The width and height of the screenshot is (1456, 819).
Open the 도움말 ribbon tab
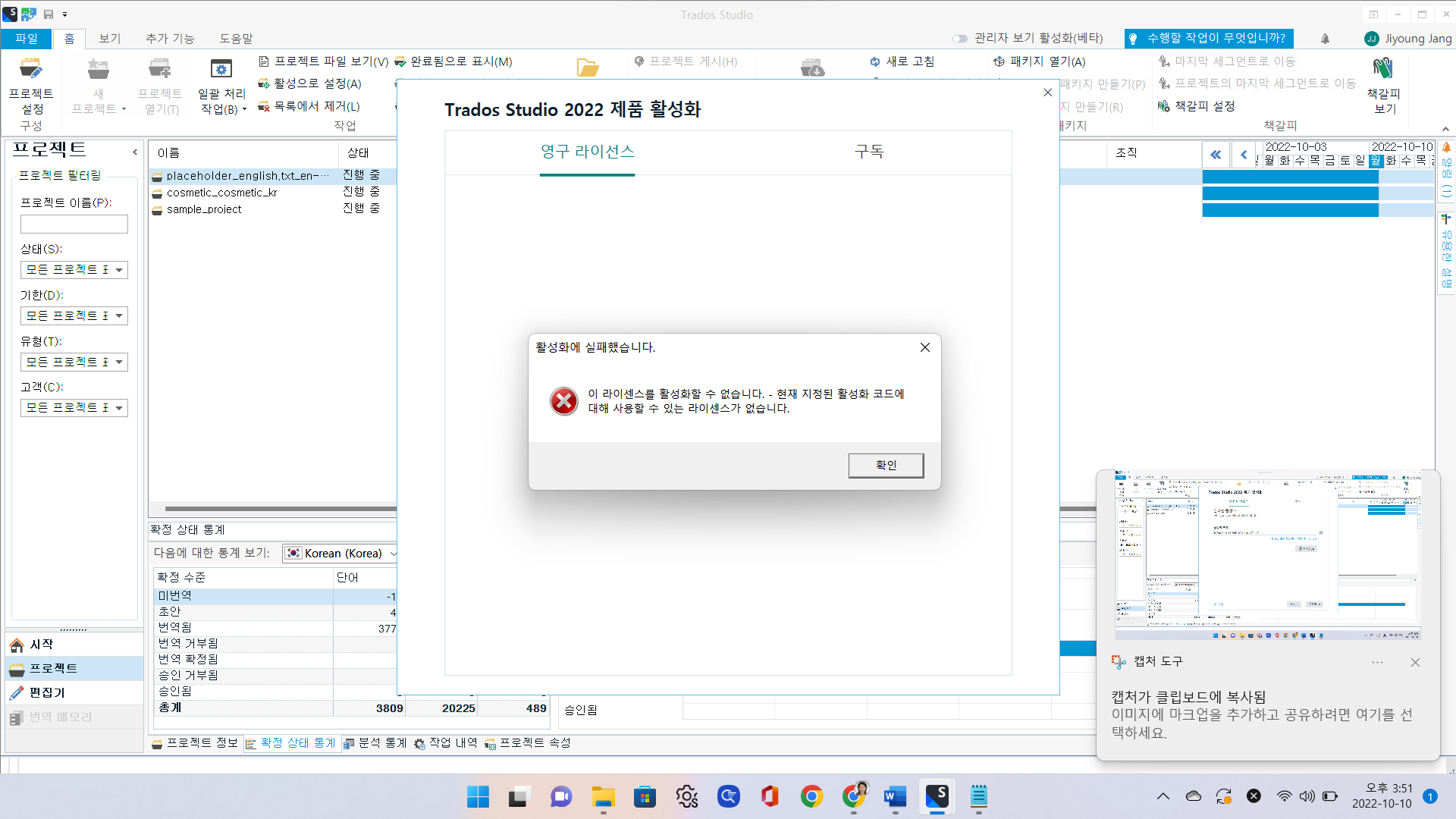click(x=236, y=38)
